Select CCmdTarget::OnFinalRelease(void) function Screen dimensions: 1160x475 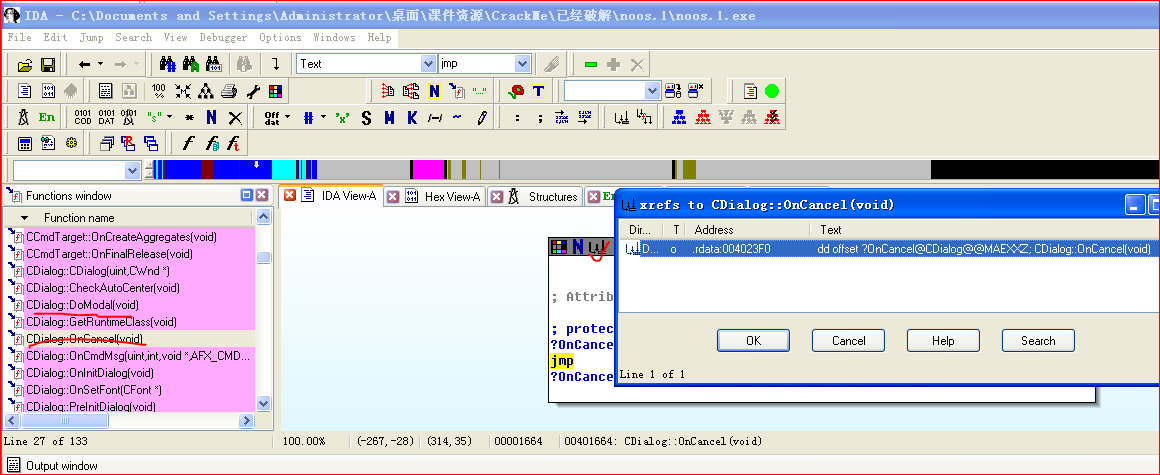(x=109, y=254)
